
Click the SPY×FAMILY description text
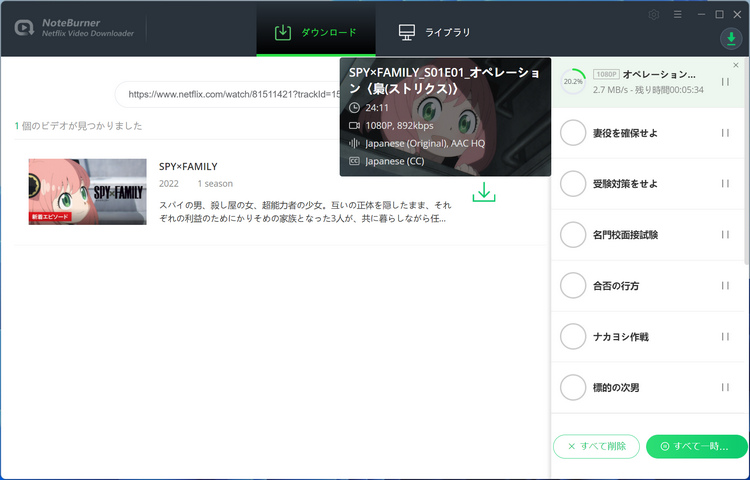click(x=305, y=212)
